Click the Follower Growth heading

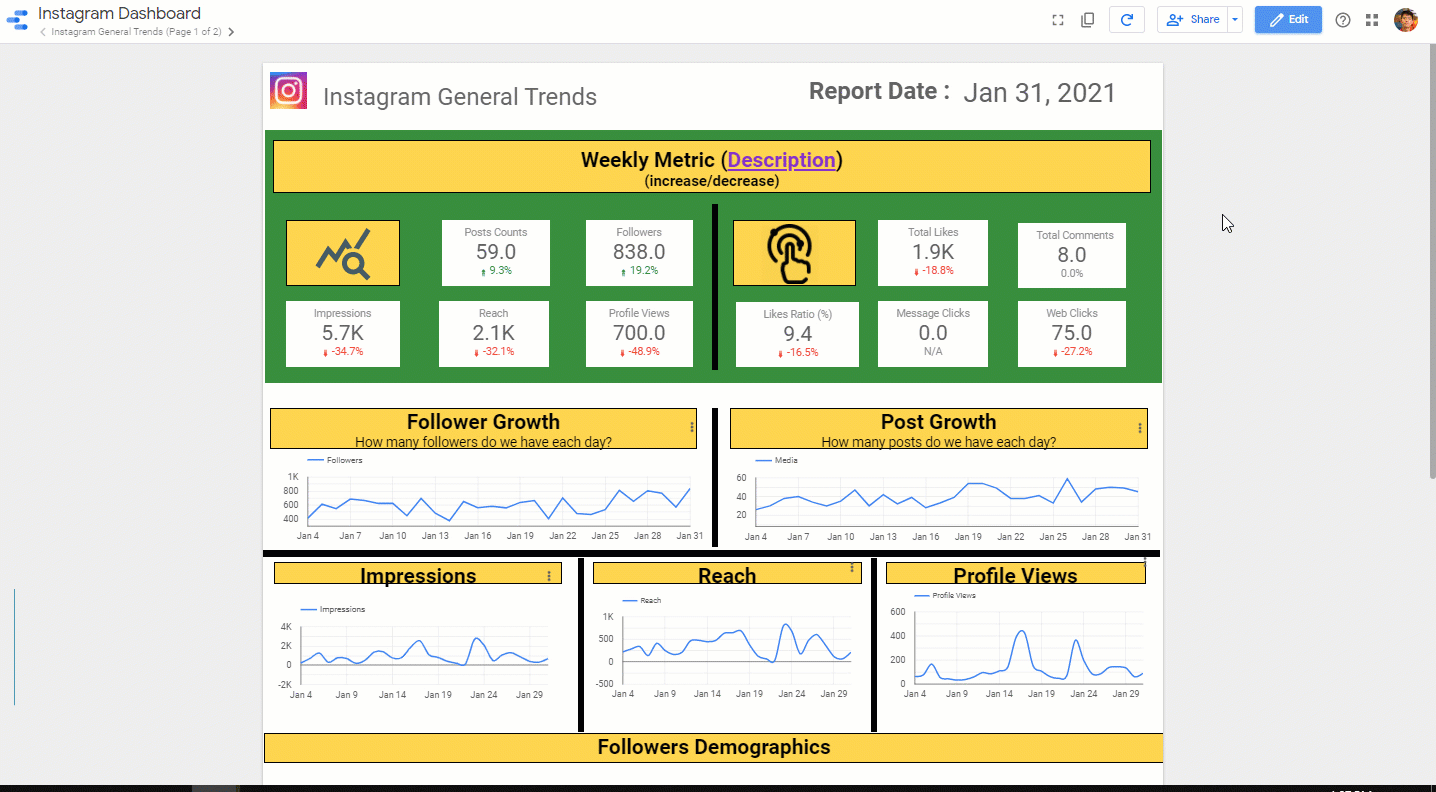pyautogui.click(x=483, y=422)
